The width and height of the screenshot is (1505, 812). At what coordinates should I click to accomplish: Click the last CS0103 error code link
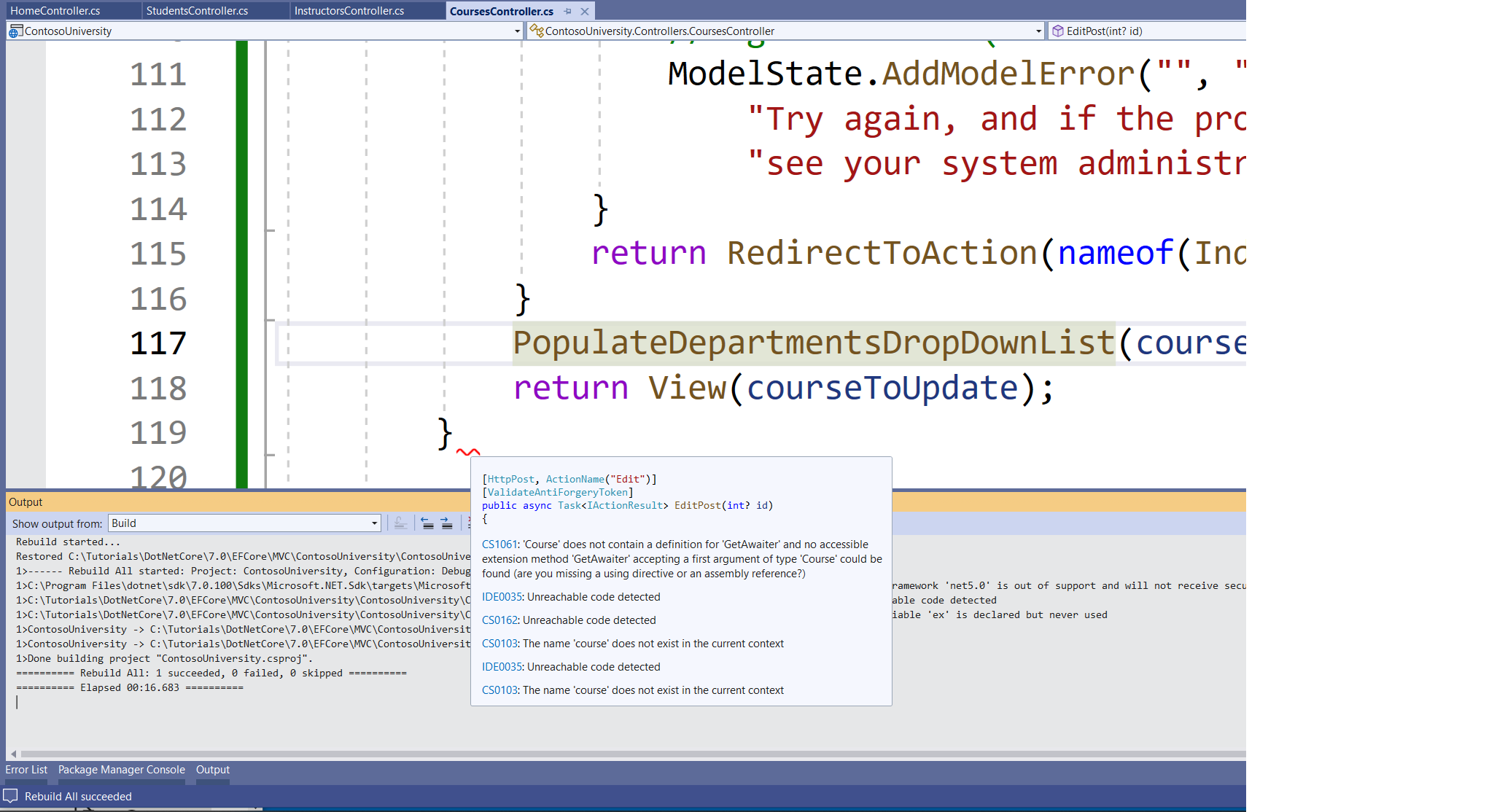pyautogui.click(x=499, y=690)
